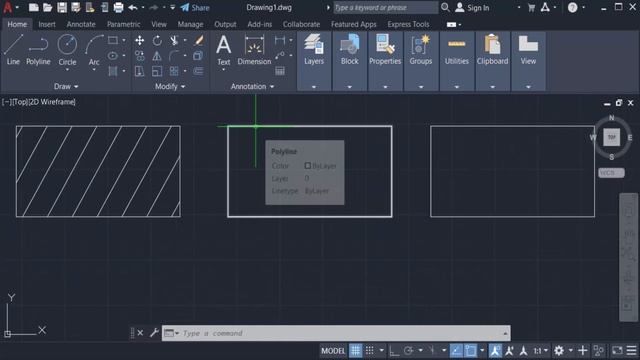Expand the Draw panel
640x360 pixels.
pyautogui.click(x=66, y=87)
